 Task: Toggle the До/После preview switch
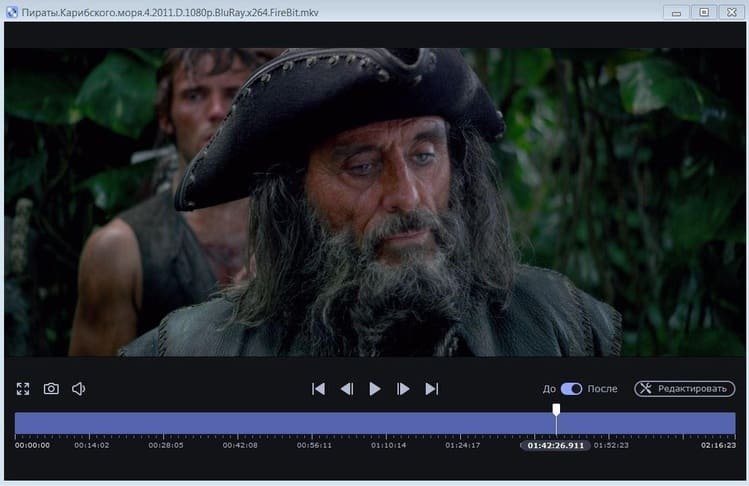(x=571, y=388)
